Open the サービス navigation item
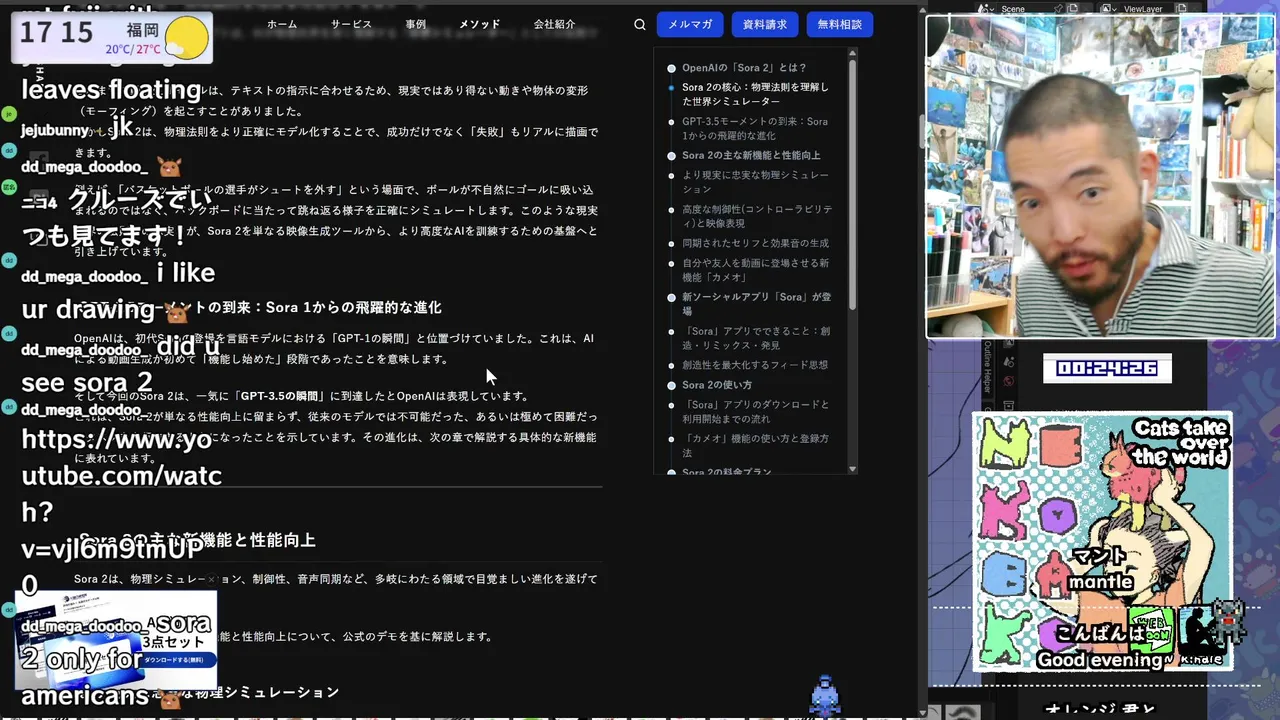This screenshot has width=1280, height=720. (x=351, y=25)
